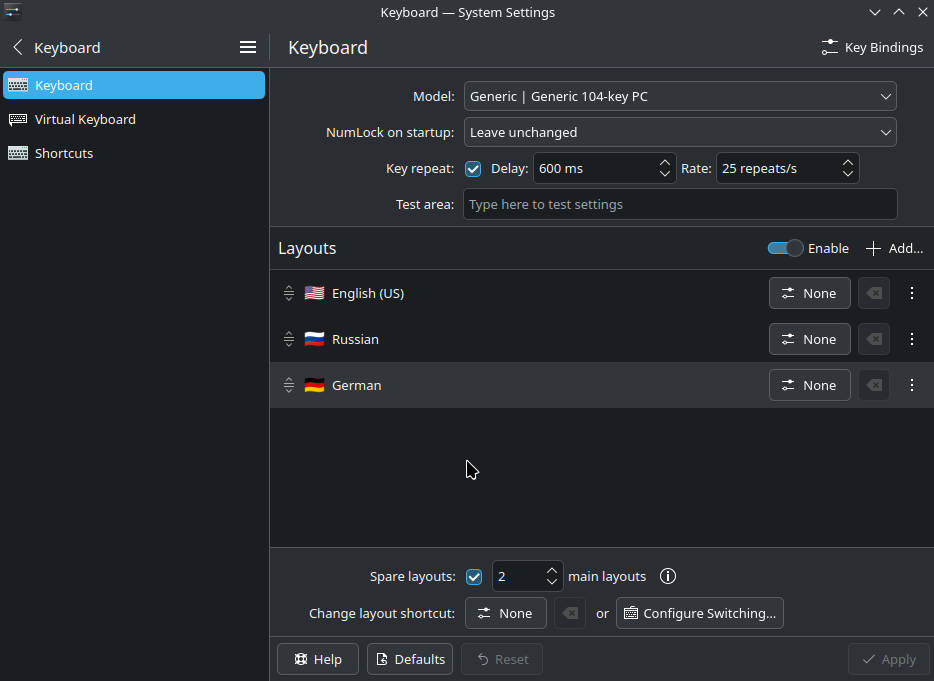Viewport: 934px width, 681px height.
Task: Click the German flag icon
Action: click(314, 385)
